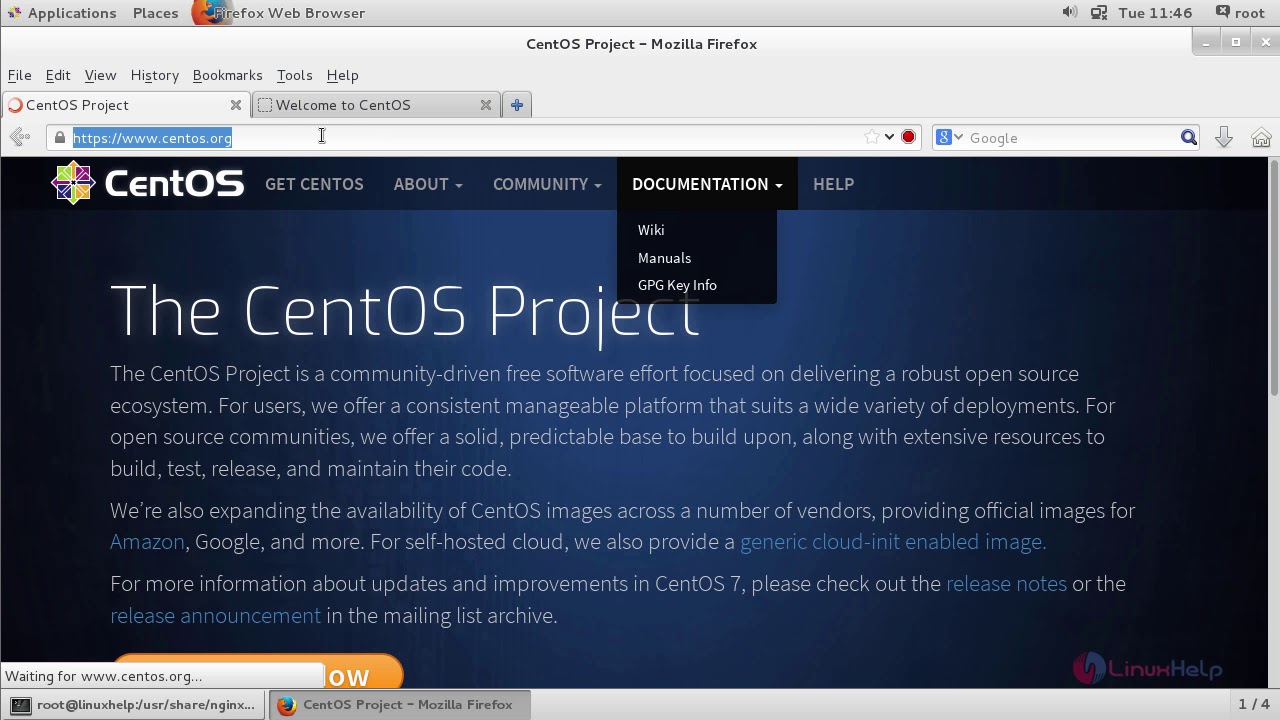Click Firefox task in bottom taskbar
The height and width of the screenshot is (720, 1280).
pyautogui.click(x=399, y=705)
